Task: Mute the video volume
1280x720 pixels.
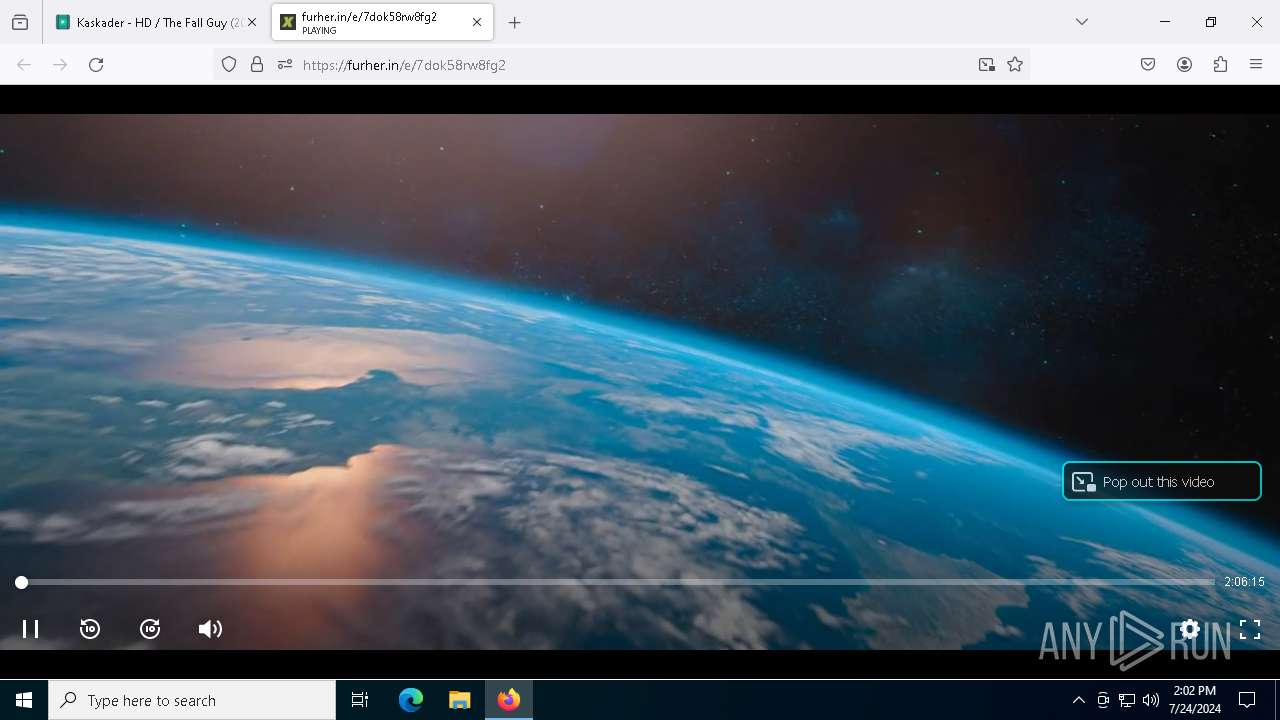Action: [210, 629]
